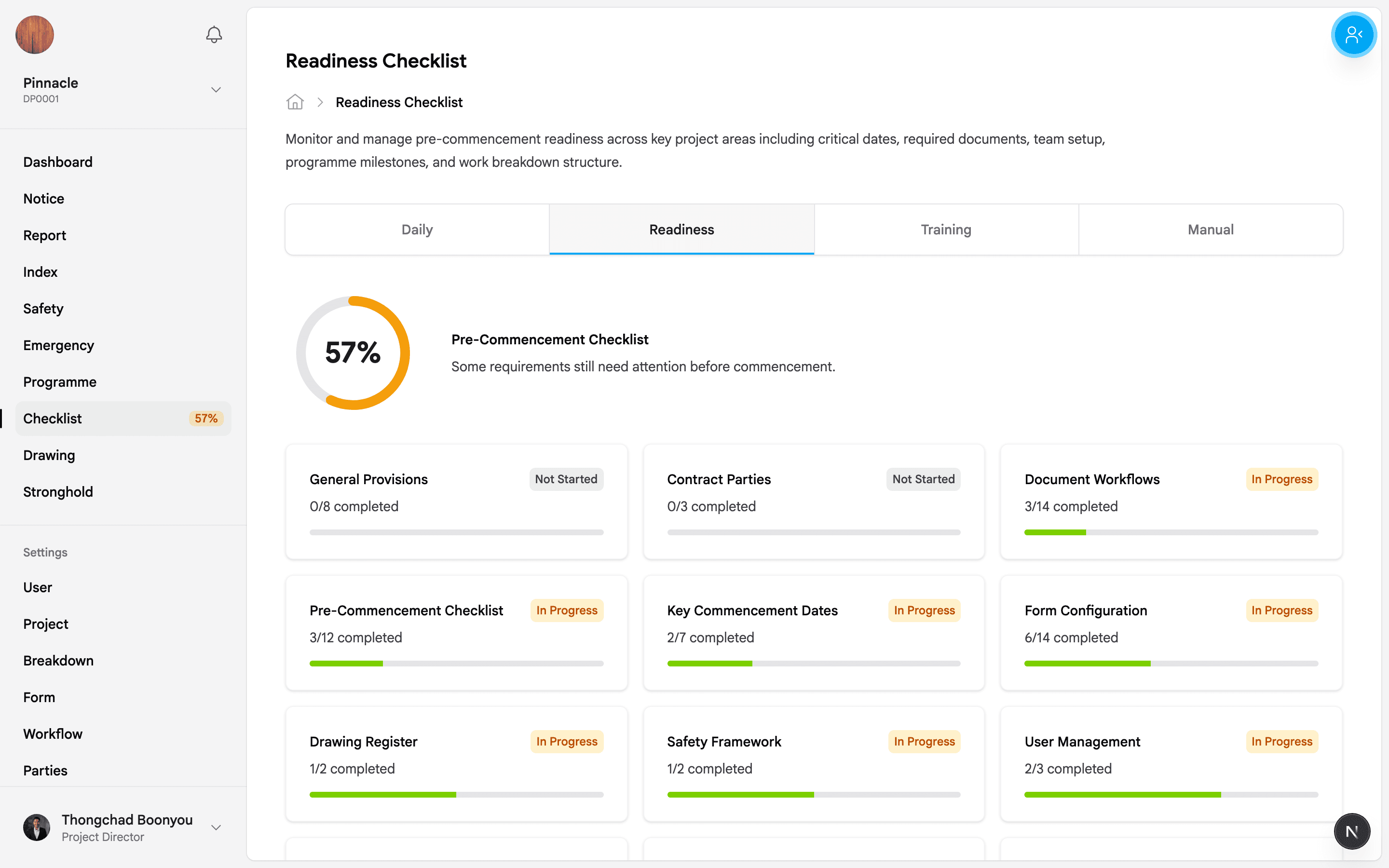Switch to the Training tab
The height and width of the screenshot is (868, 1389).
pos(946,229)
